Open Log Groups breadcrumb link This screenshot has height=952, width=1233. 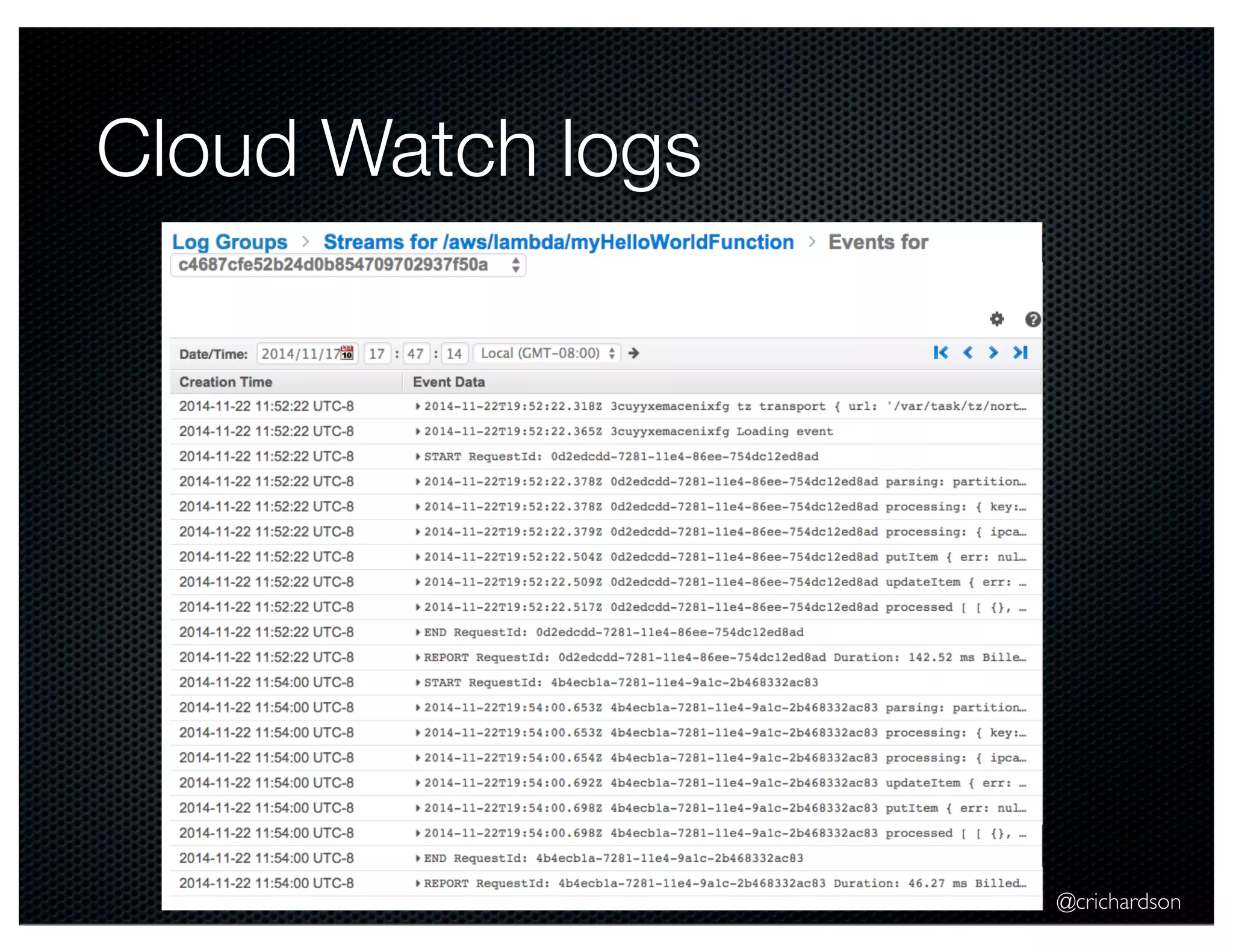pos(230,242)
